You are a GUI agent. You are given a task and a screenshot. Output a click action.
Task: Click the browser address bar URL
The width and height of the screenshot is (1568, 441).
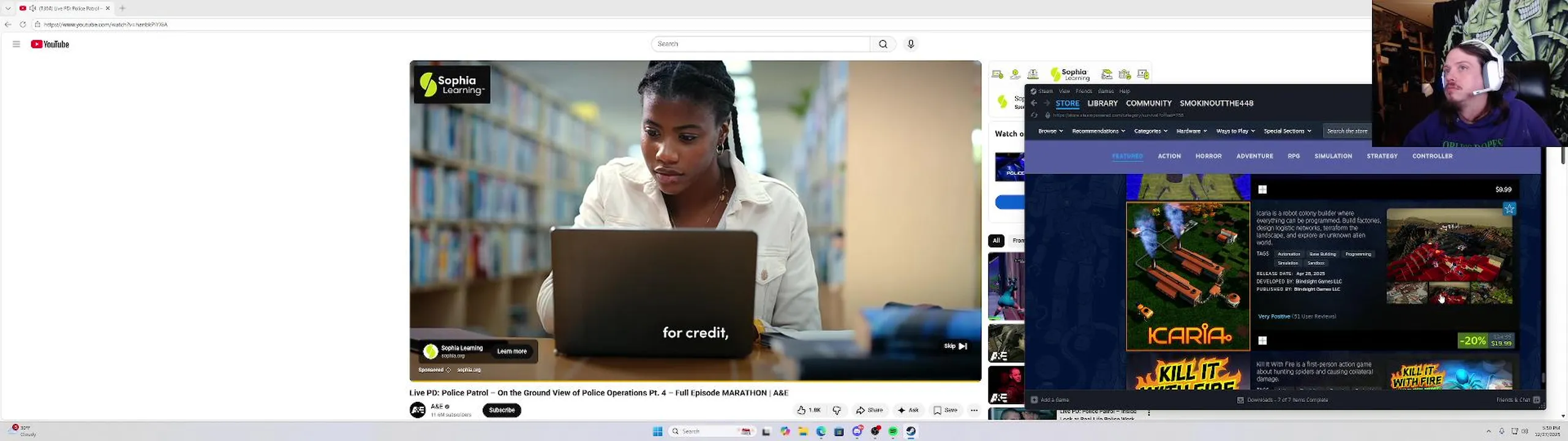[x=105, y=24]
